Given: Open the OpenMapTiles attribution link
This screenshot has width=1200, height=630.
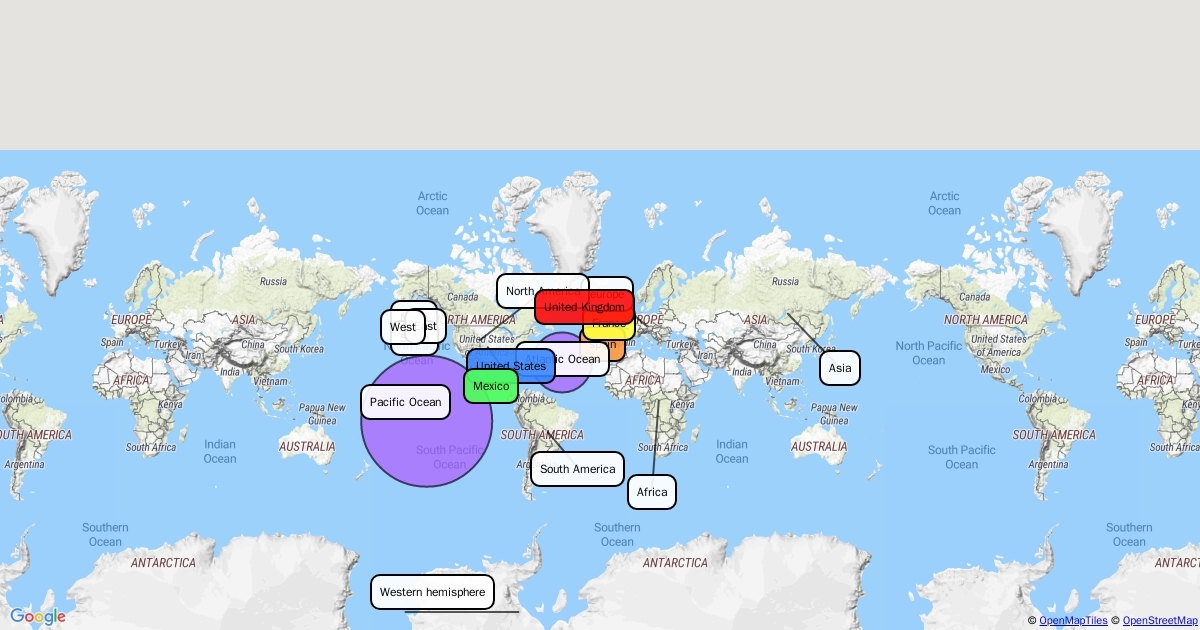Looking at the screenshot, I should [x=1073, y=621].
